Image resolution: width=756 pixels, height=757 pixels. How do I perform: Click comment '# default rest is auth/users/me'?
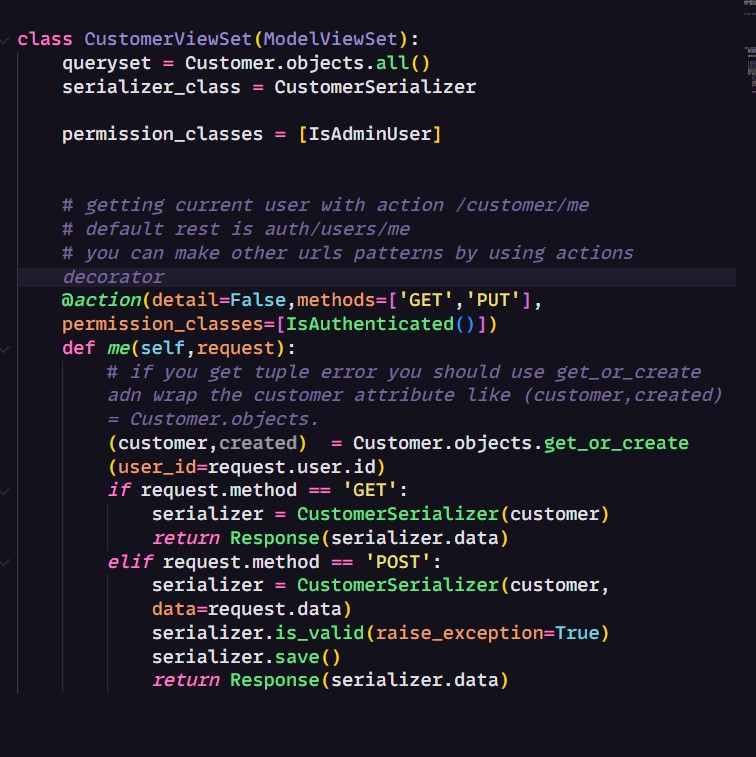[x=236, y=229]
